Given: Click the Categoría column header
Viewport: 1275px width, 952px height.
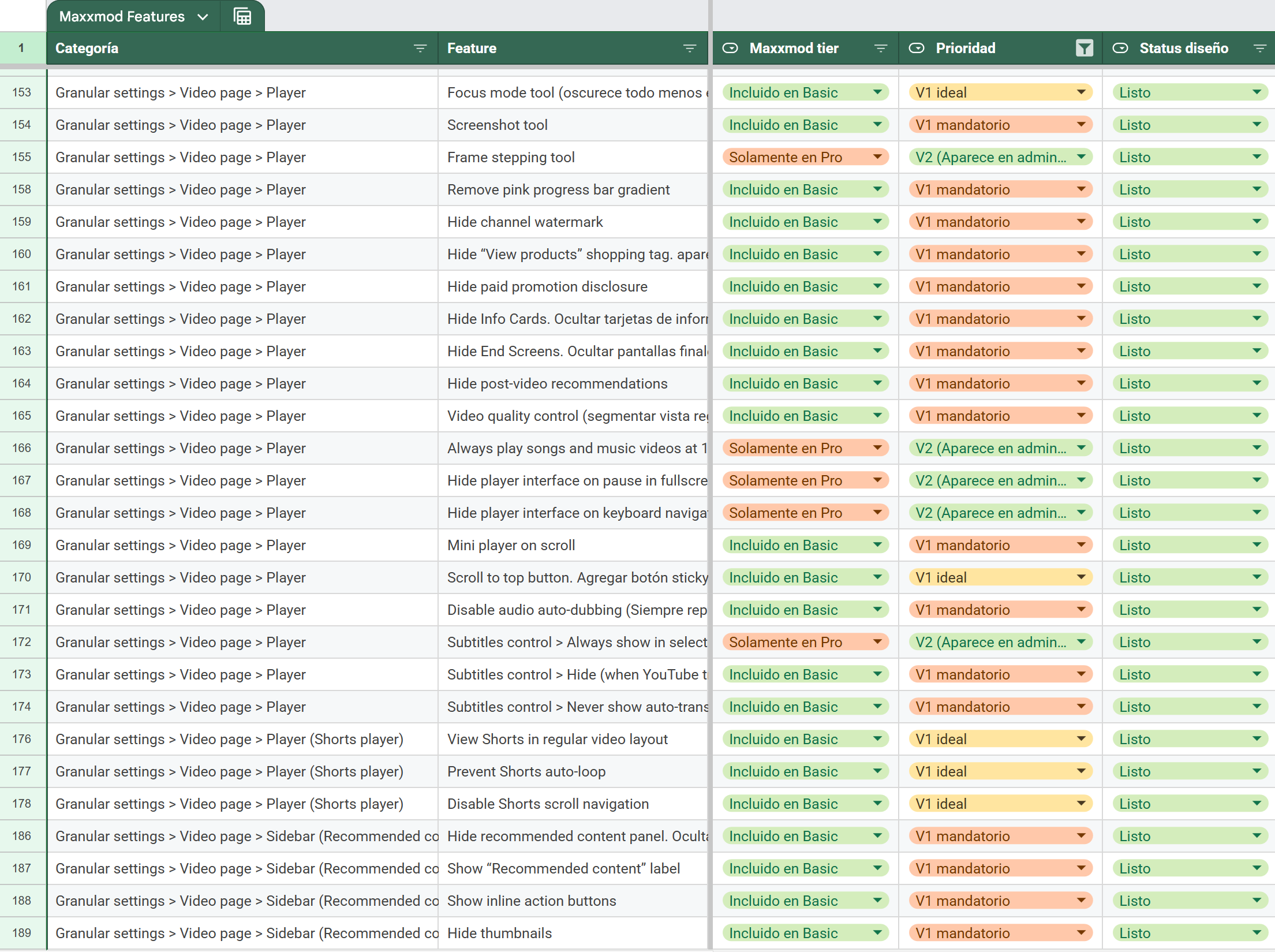Looking at the screenshot, I should tap(87, 48).
